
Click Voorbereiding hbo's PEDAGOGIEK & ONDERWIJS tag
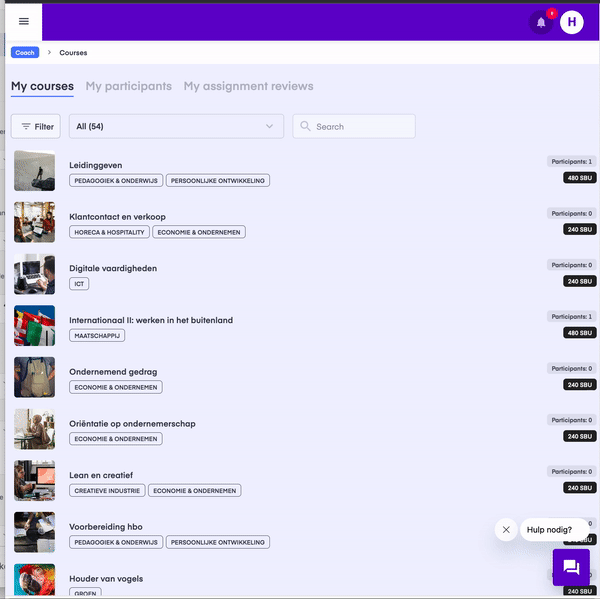pyautogui.click(x=116, y=542)
